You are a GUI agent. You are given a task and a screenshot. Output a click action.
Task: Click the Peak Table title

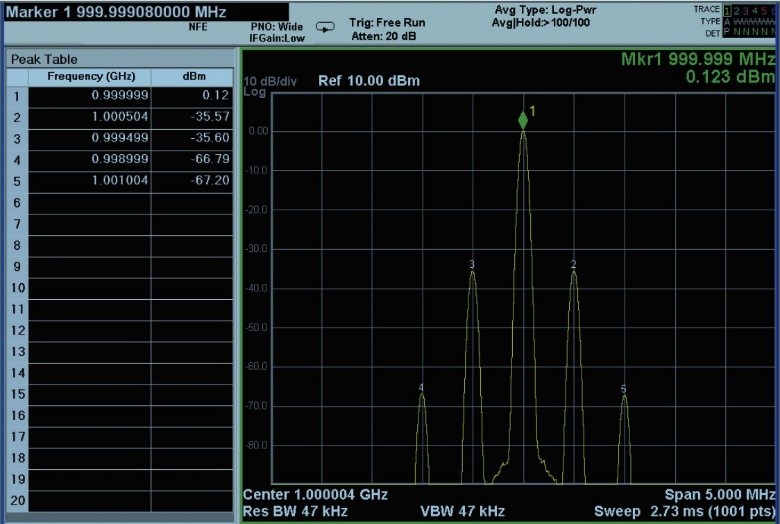point(44,59)
